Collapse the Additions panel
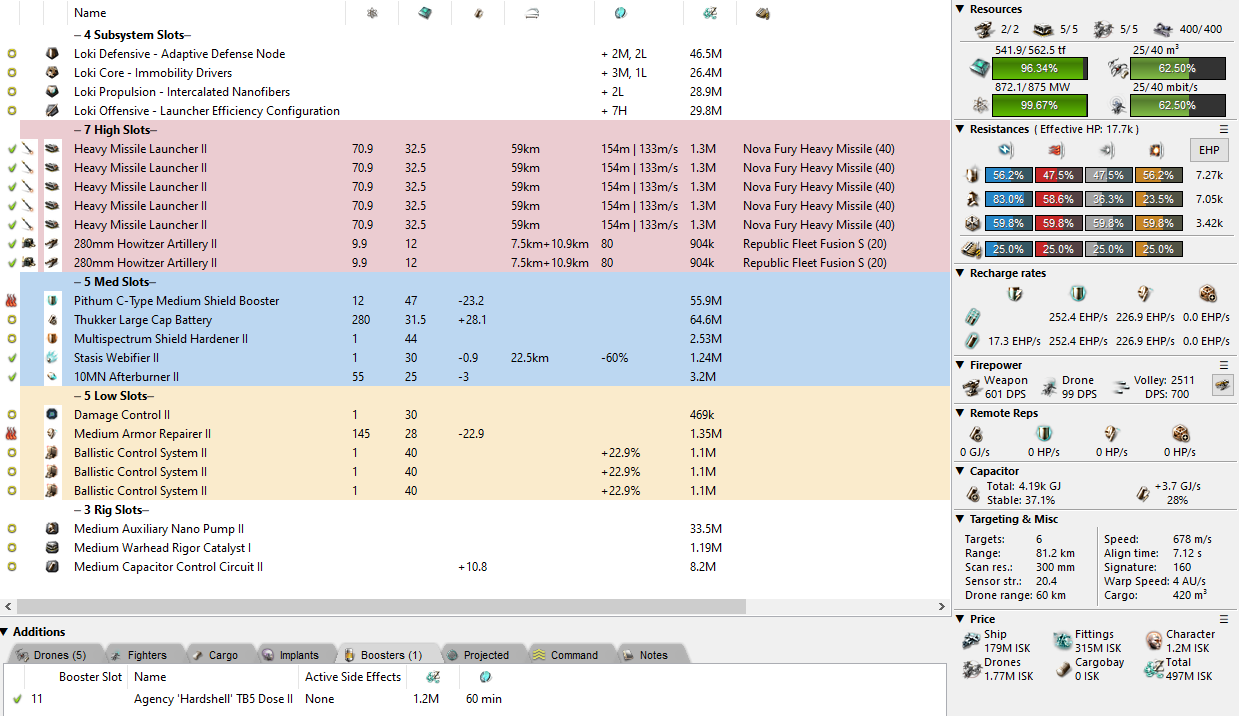 [6, 632]
